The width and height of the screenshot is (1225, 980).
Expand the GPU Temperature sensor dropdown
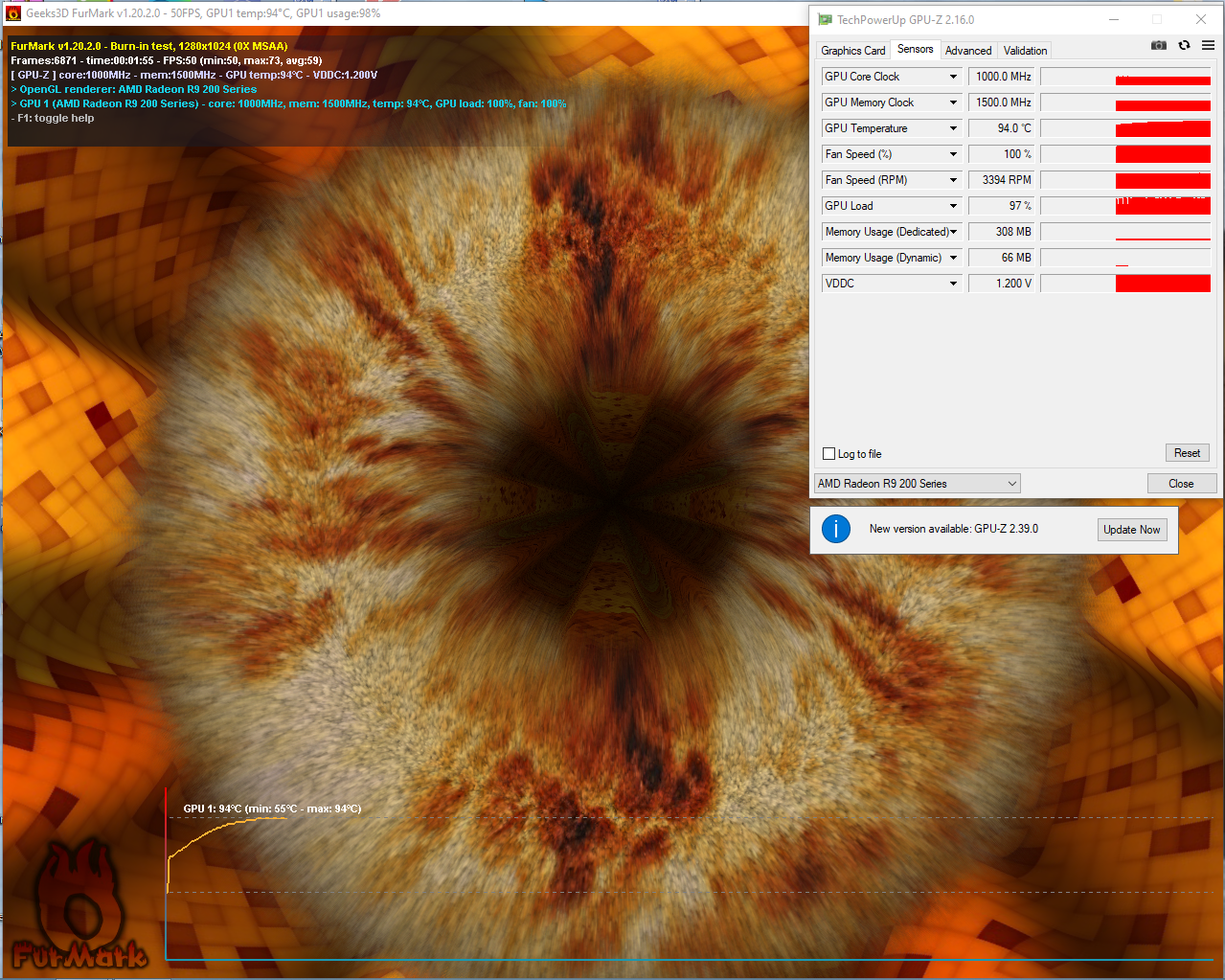953,128
